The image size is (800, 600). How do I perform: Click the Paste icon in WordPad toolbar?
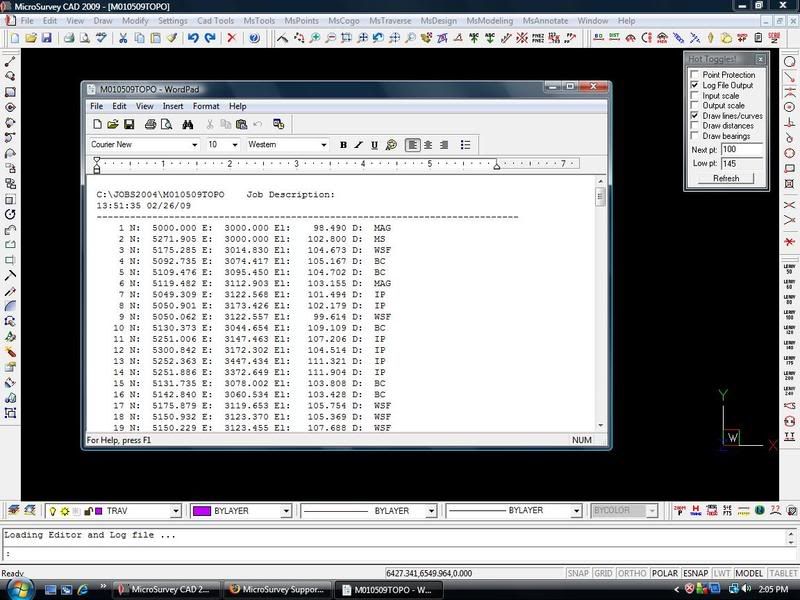click(241, 124)
